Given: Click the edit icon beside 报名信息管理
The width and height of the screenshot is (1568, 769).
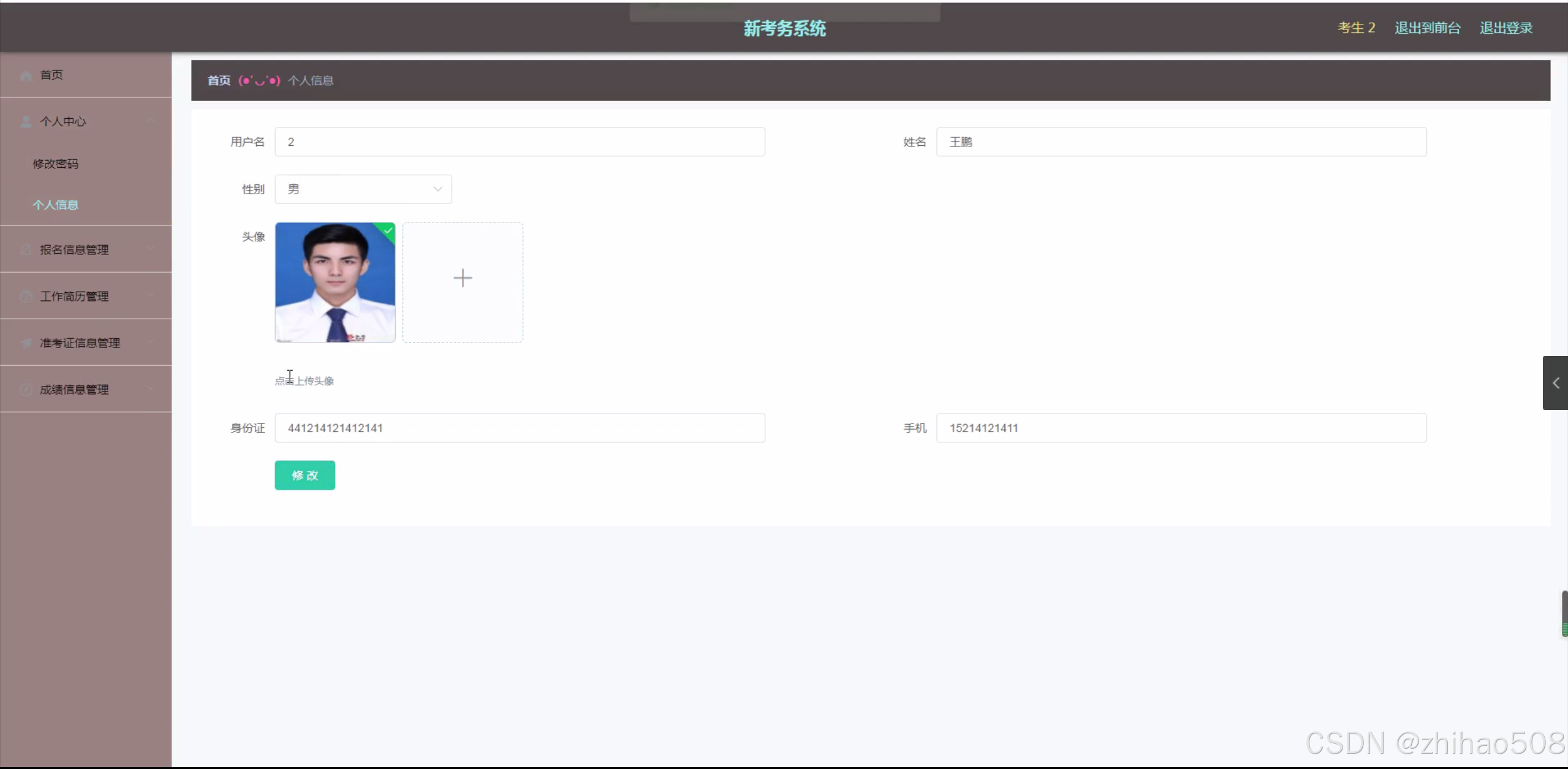Looking at the screenshot, I should [x=26, y=249].
